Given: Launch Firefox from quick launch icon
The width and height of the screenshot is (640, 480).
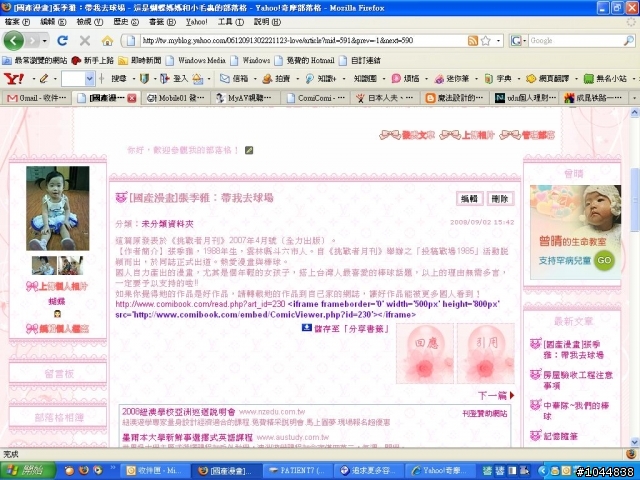Looking at the screenshot, I should pyautogui.click(x=84, y=470).
